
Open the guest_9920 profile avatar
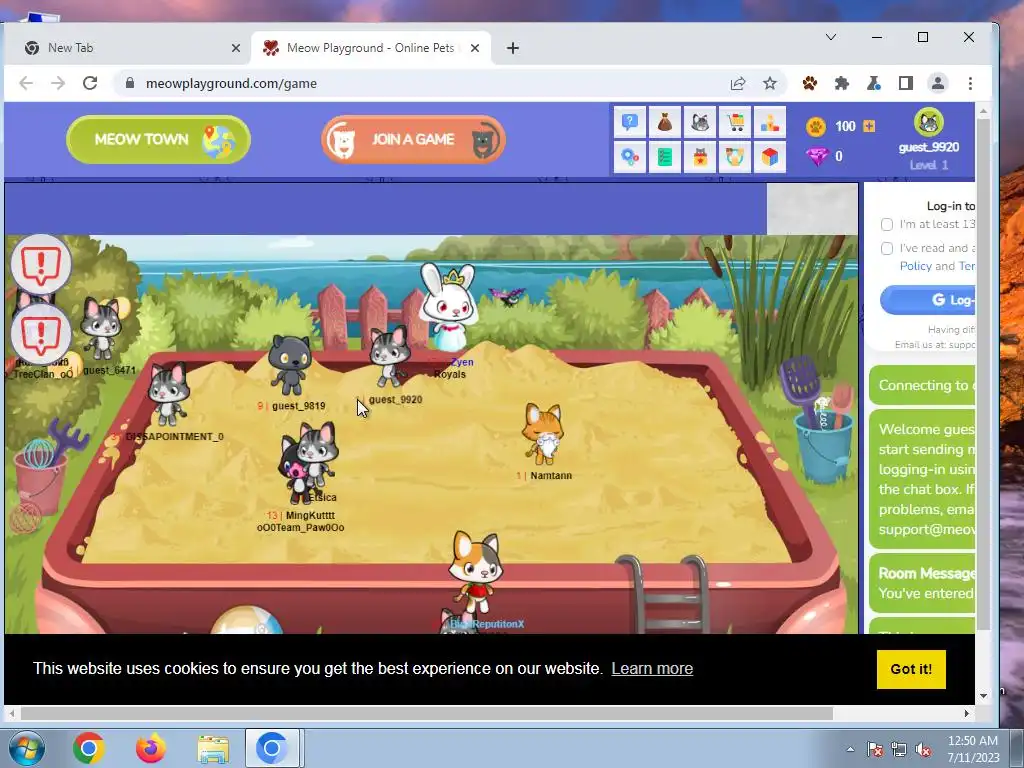[929, 122]
